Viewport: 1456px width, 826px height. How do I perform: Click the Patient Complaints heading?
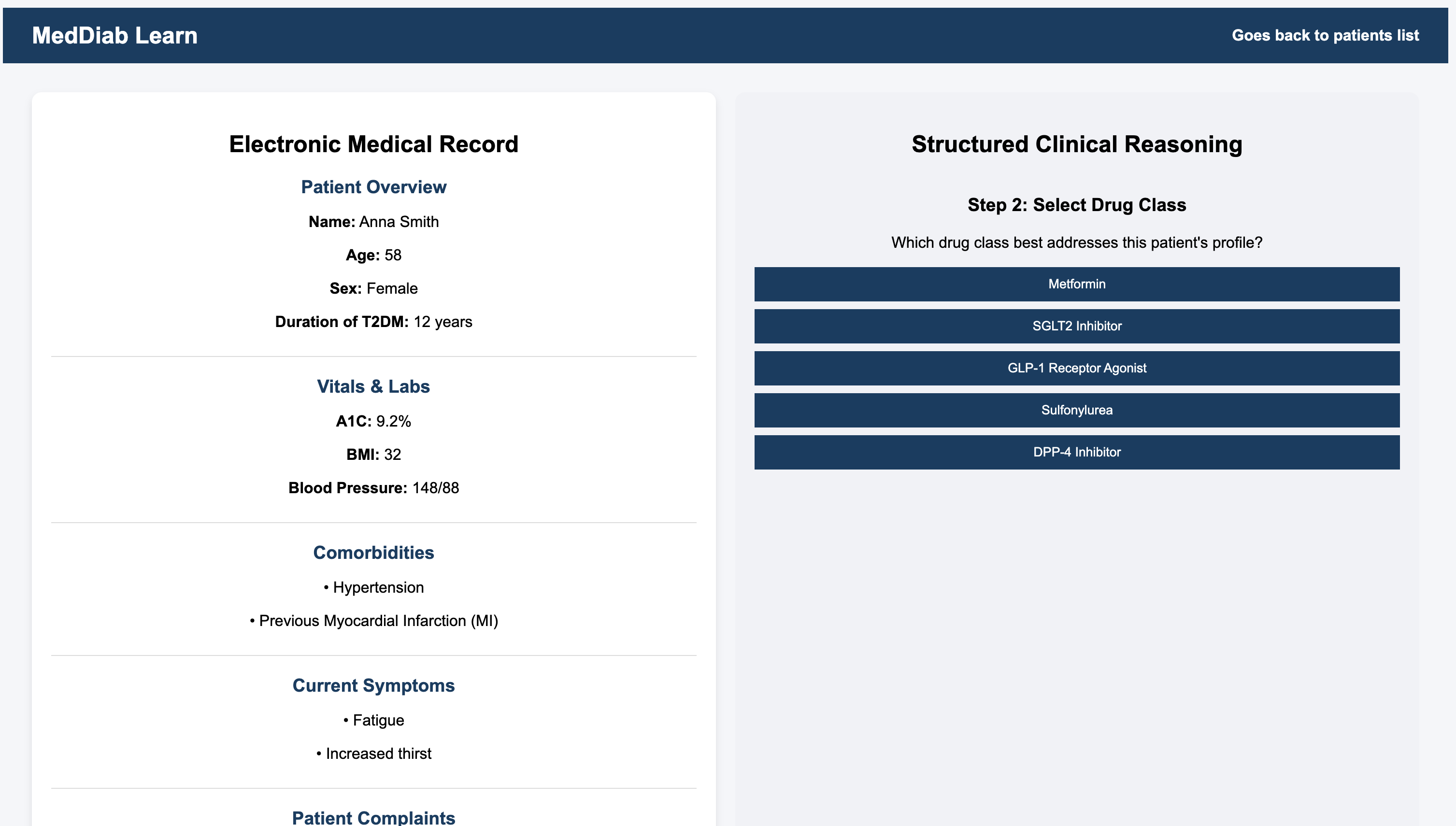click(x=373, y=817)
